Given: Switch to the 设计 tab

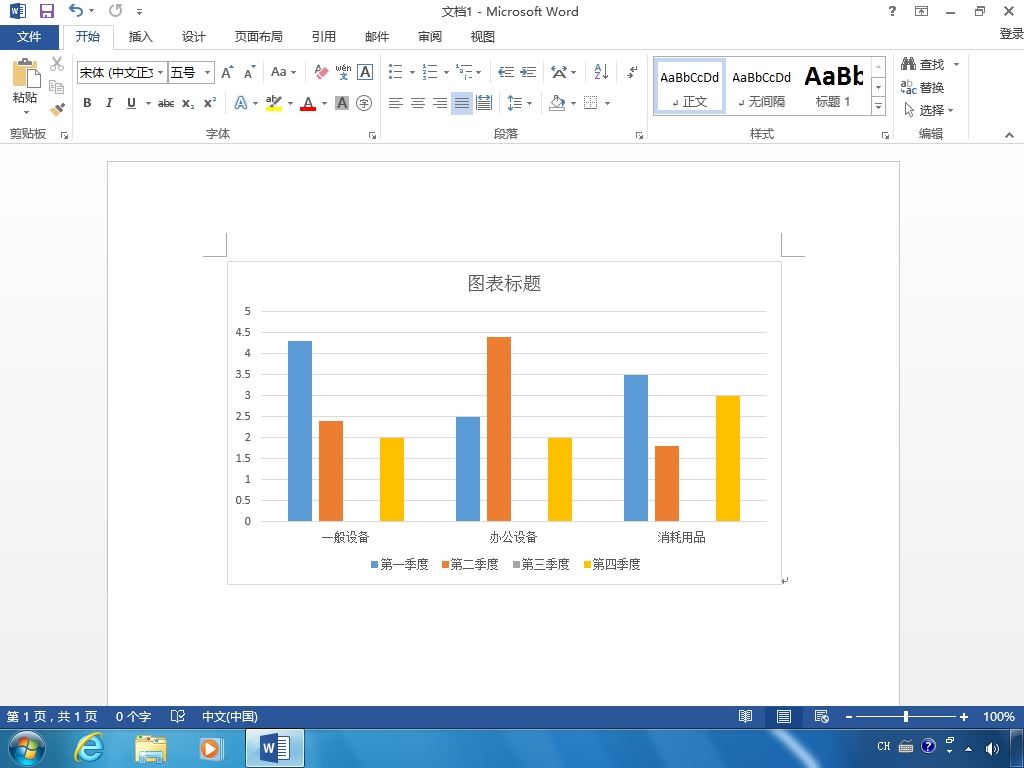Looking at the screenshot, I should click(193, 37).
